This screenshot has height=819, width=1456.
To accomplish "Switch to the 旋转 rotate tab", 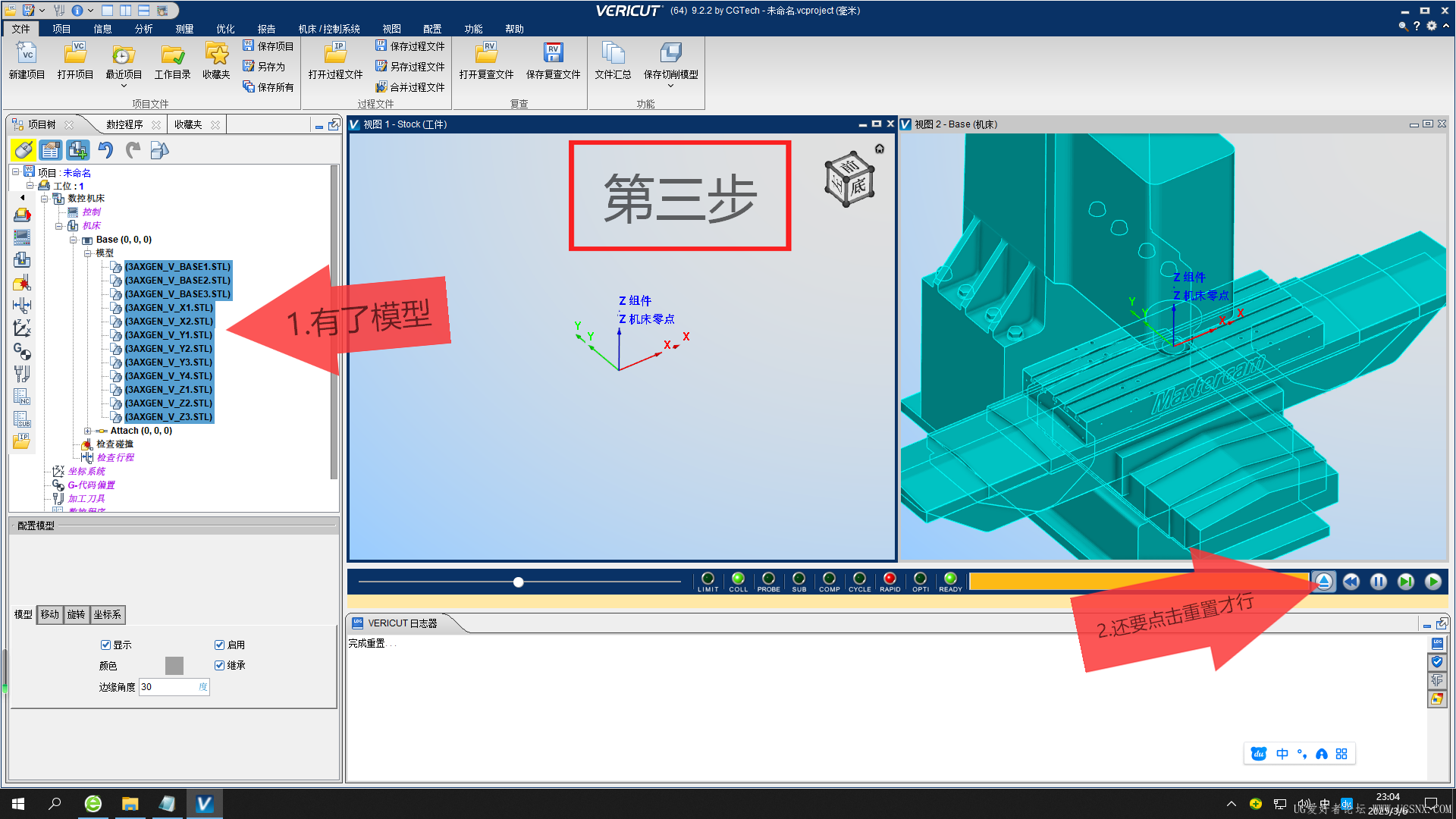I will (x=76, y=614).
